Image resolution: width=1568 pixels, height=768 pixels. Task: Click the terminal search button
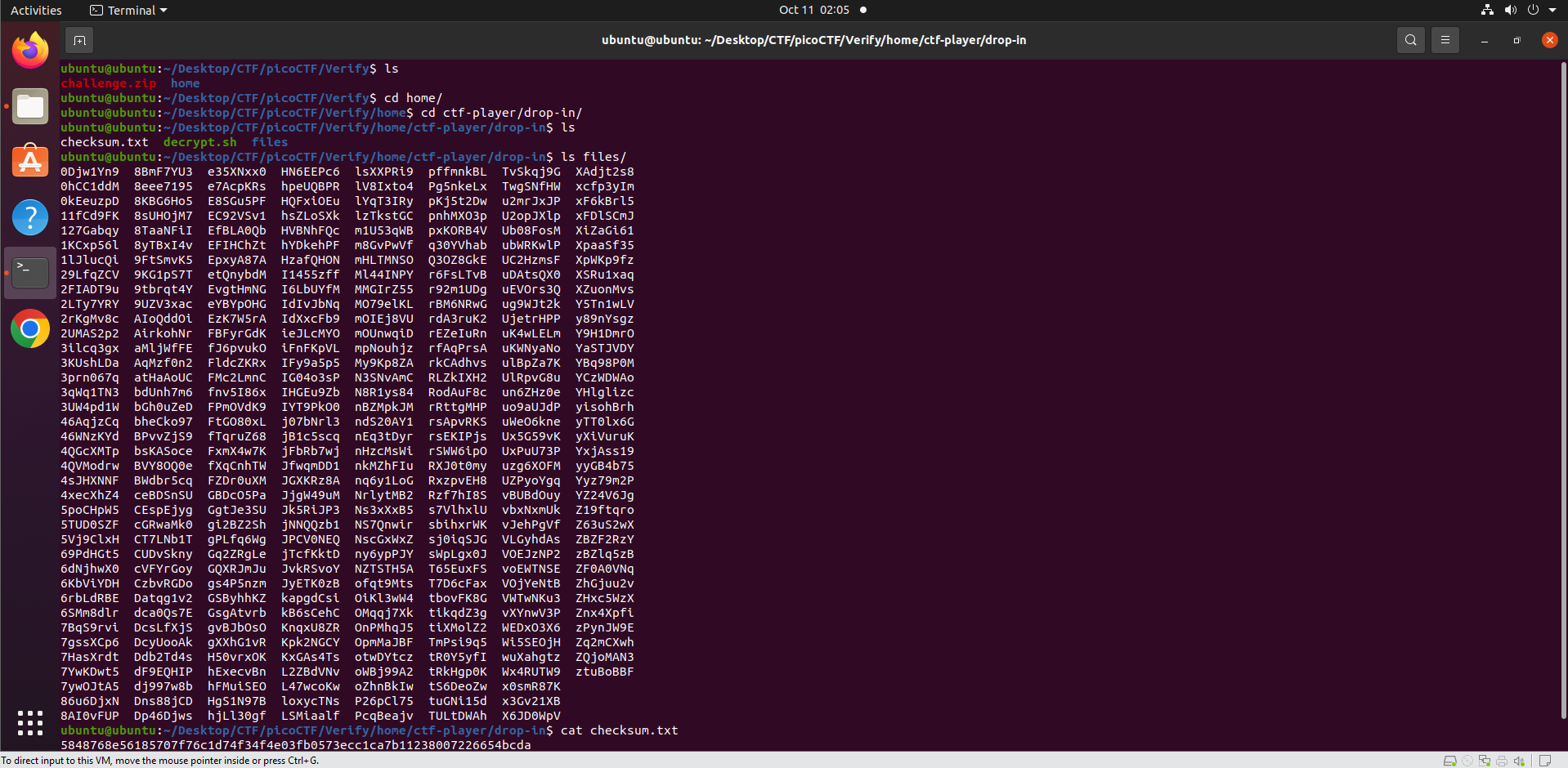coord(1410,40)
